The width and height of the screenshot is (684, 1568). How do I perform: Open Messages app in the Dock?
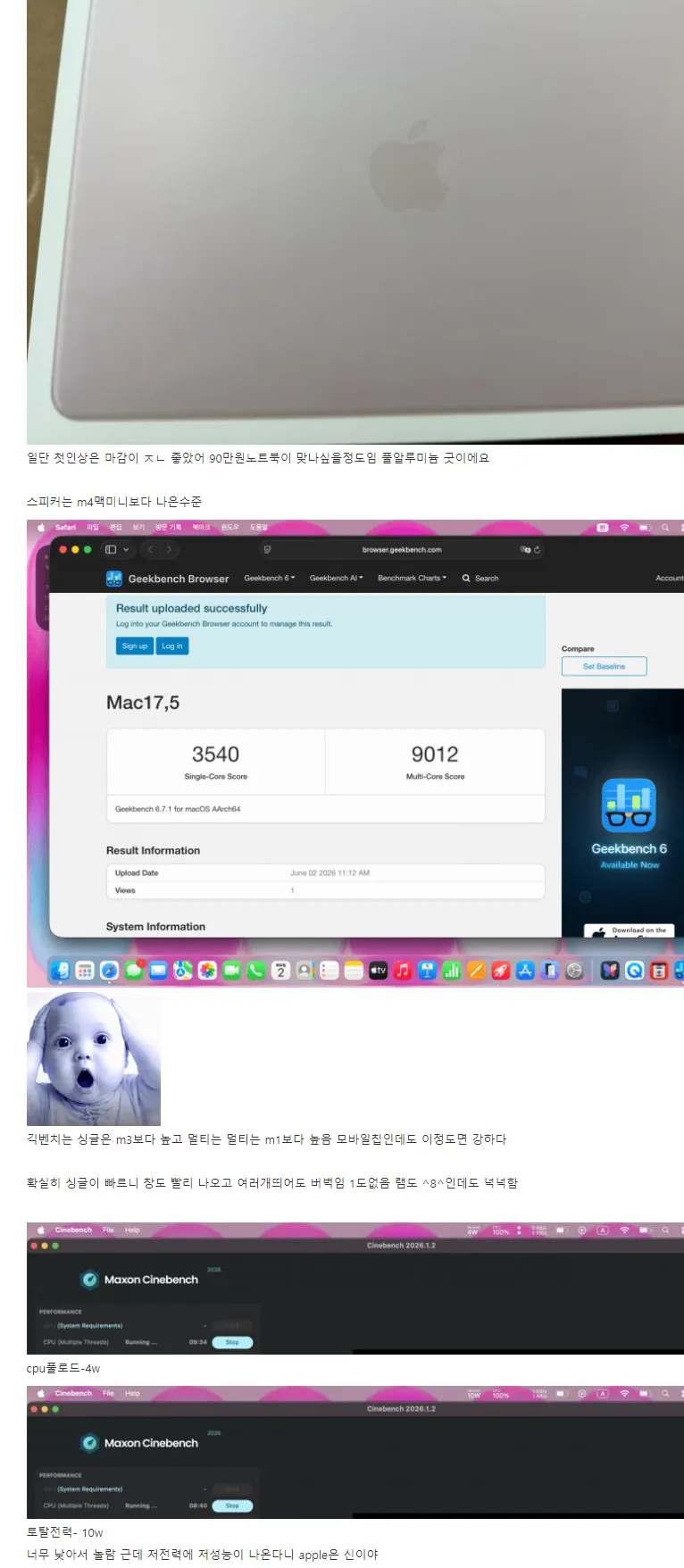pos(134,971)
